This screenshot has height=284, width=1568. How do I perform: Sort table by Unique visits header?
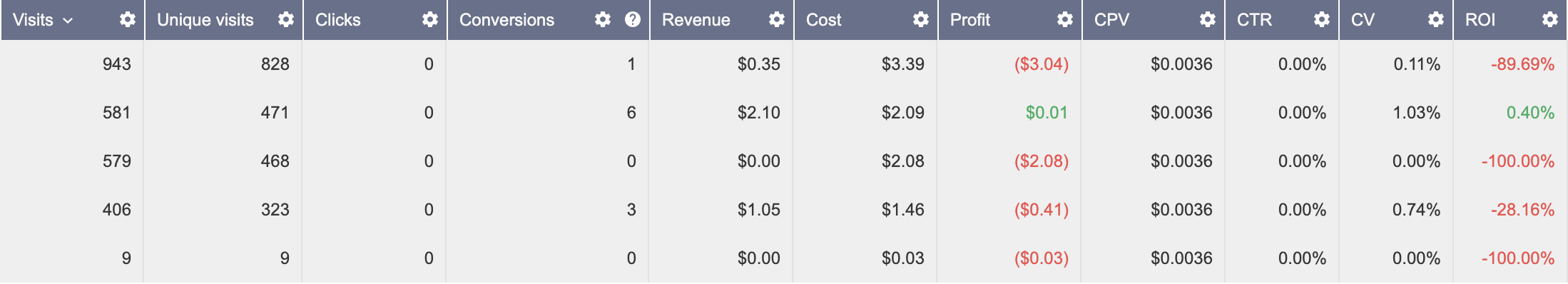205,20
